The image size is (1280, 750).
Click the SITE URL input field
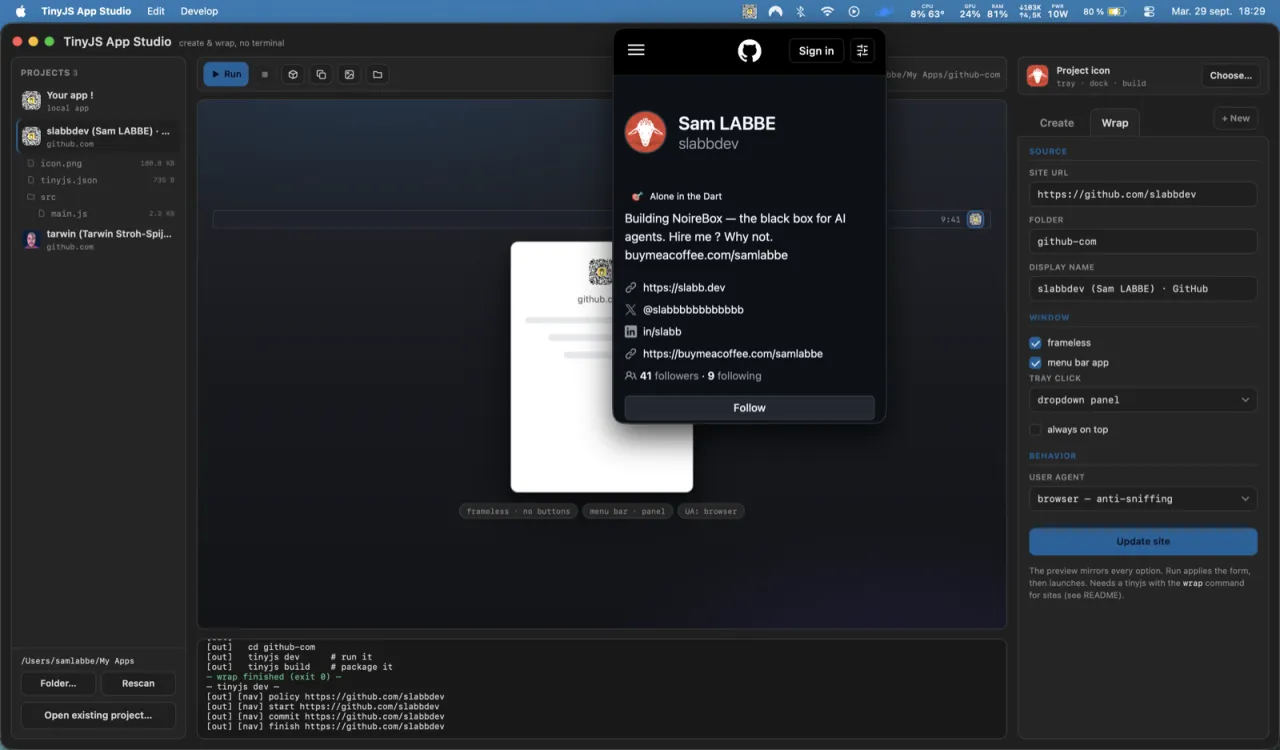[x=1143, y=194]
